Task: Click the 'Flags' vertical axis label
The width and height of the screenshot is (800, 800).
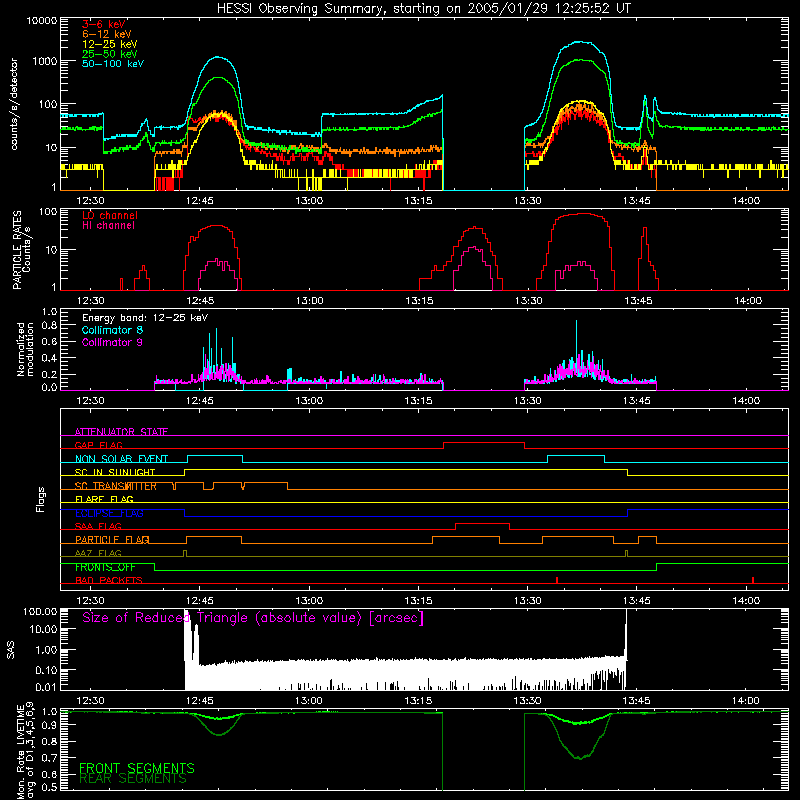Action: 41,499
